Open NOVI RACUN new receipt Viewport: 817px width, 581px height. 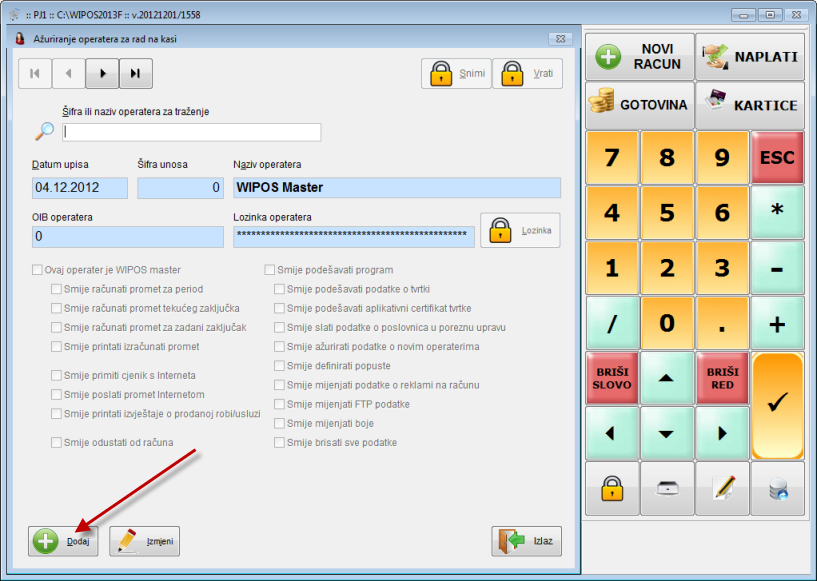[639, 56]
